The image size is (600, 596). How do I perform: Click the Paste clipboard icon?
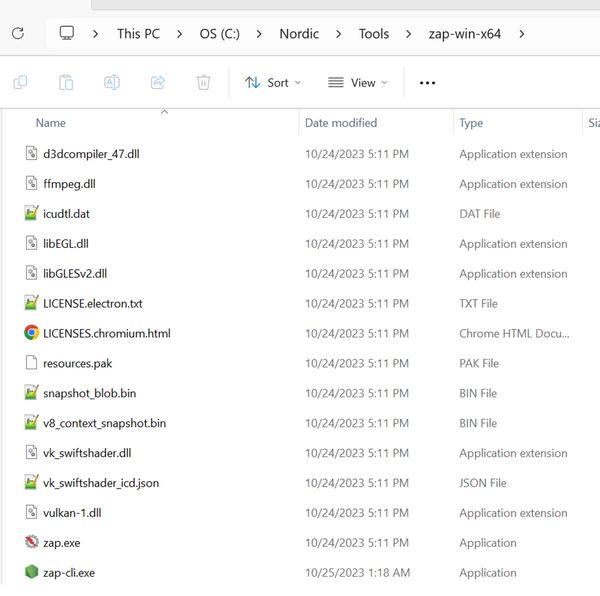click(66, 83)
